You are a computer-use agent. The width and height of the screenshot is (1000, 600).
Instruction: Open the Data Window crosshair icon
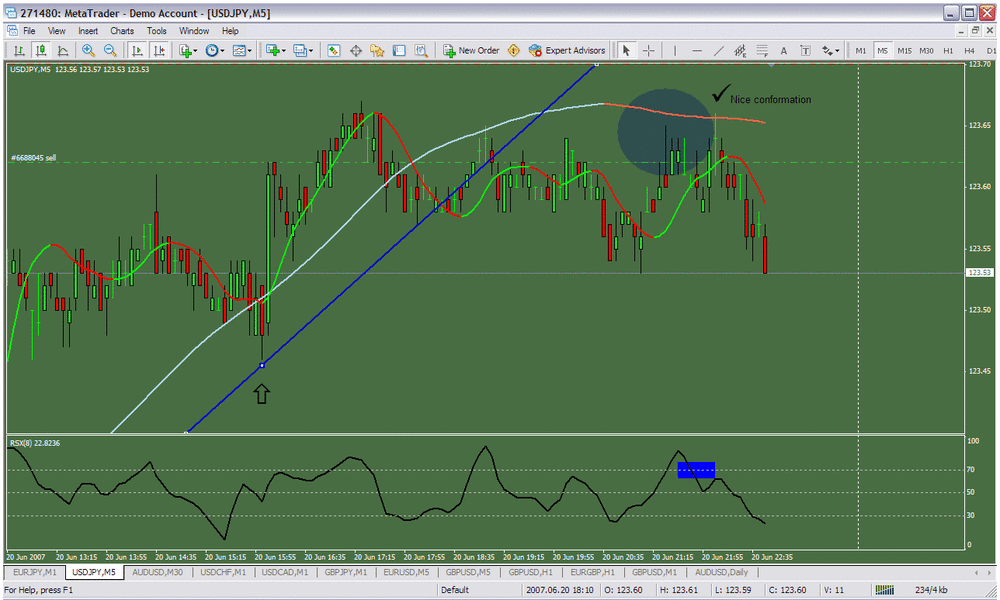pyautogui.click(x=356, y=50)
